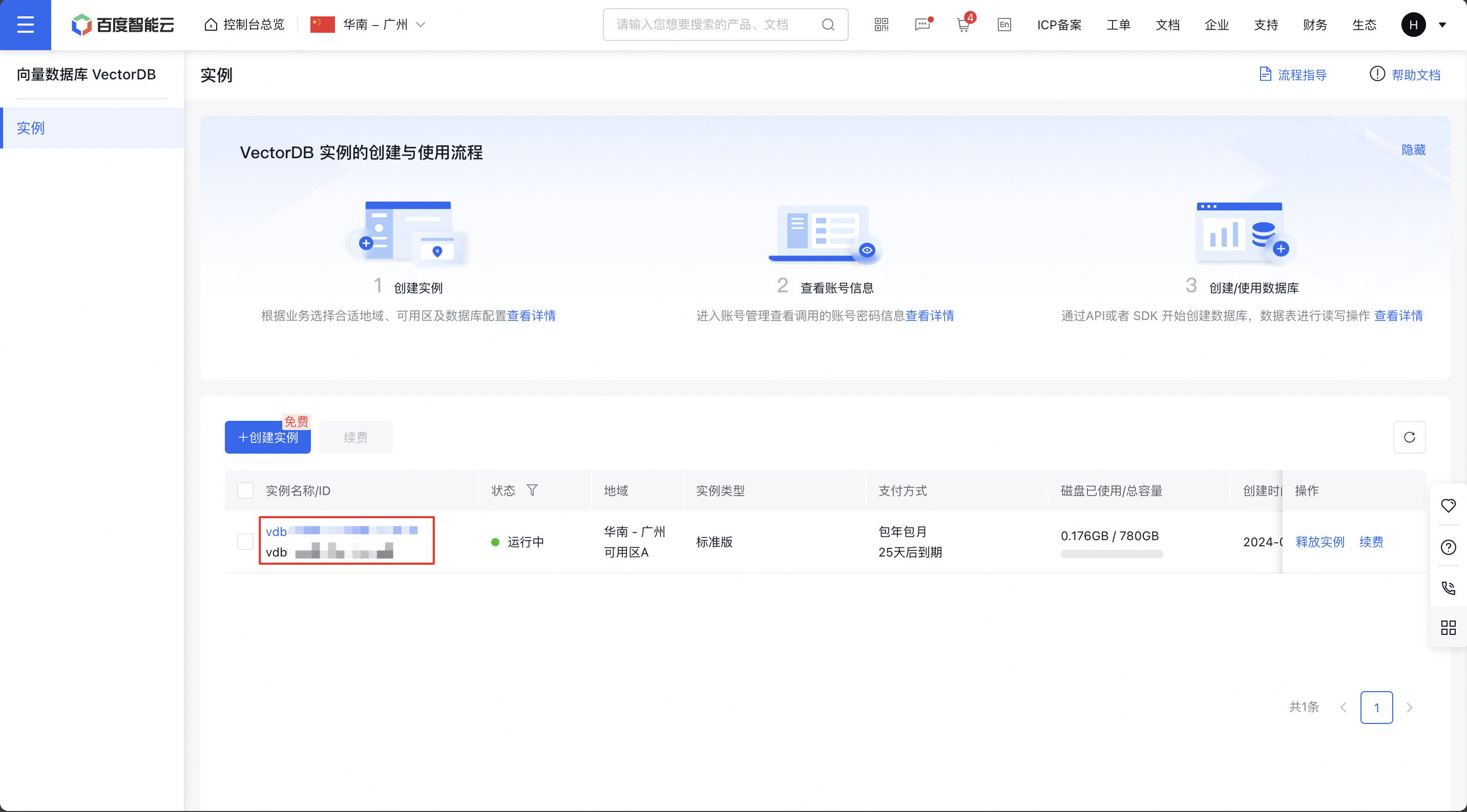Click the user avatar H
This screenshot has height=812, width=1467.
click(x=1413, y=25)
